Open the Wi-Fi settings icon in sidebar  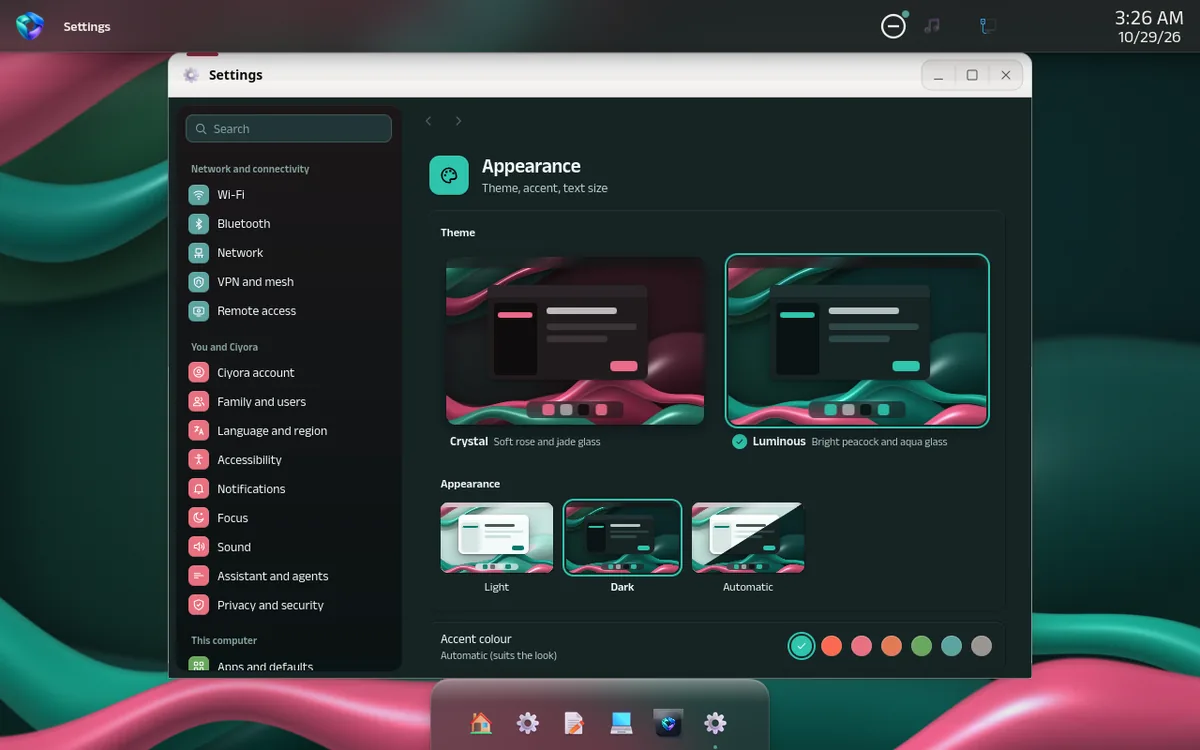click(x=199, y=195)
